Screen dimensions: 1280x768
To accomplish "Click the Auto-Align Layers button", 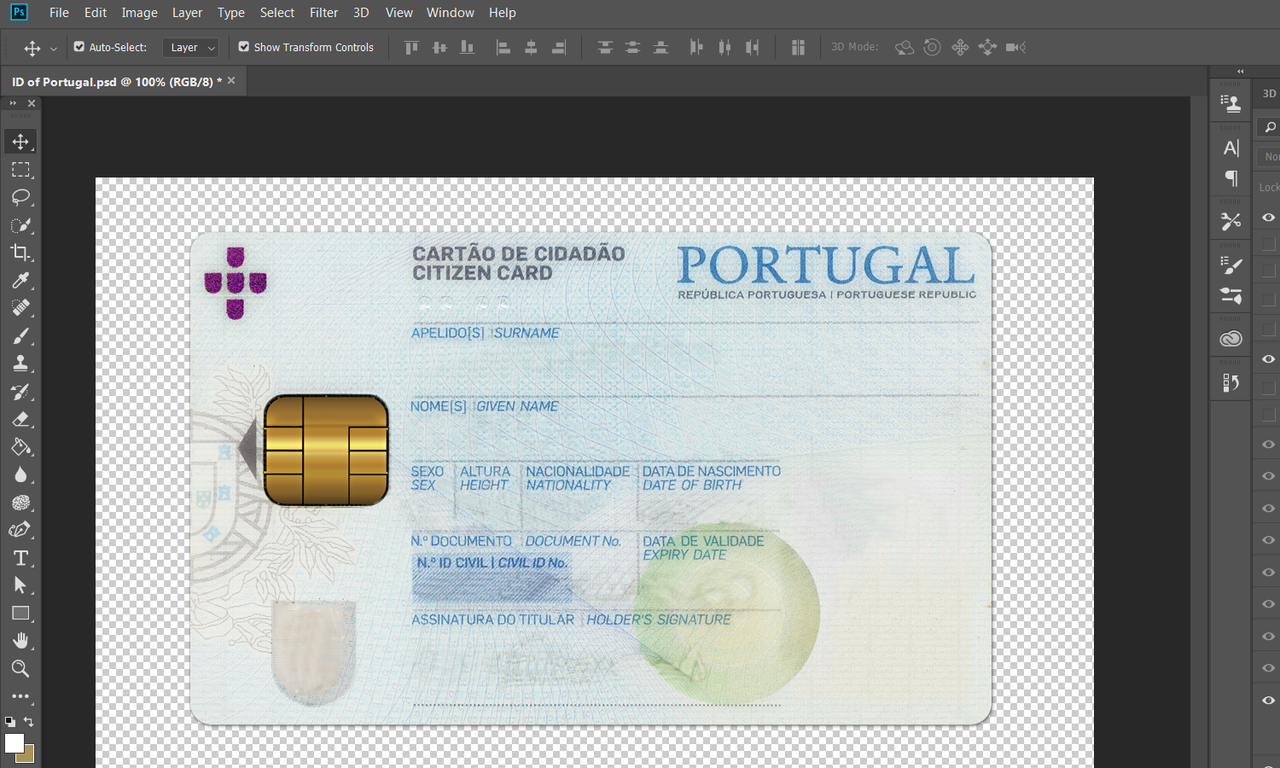I will (798, 47).
